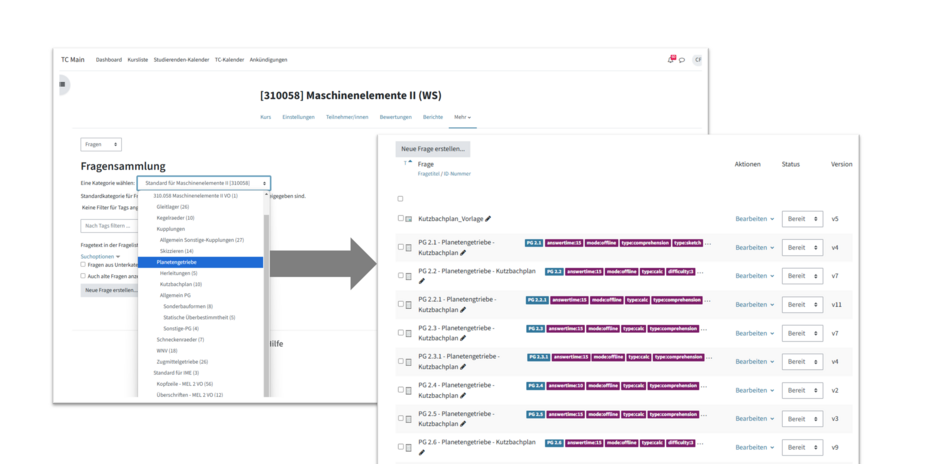The image size is (928, 464).
Task: Click pencil icon for PG 2.5 title
Action: [x=463, y=424]
